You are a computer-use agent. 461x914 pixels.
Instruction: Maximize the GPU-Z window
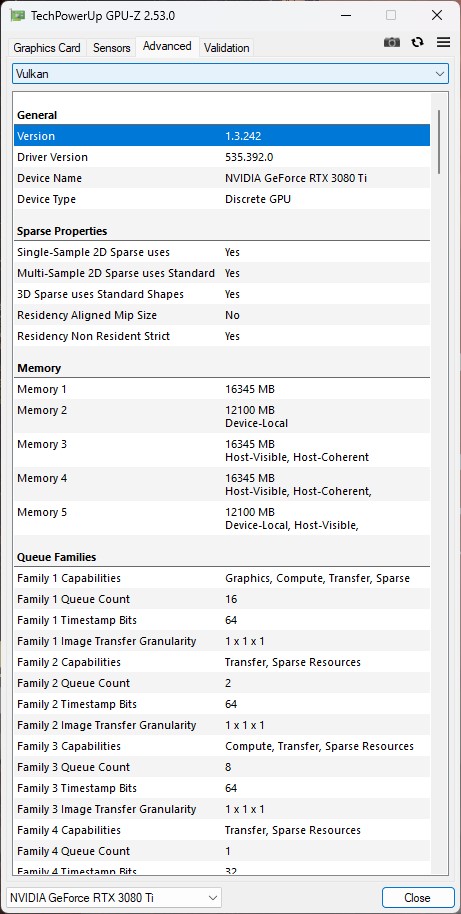tap(391, 15)
